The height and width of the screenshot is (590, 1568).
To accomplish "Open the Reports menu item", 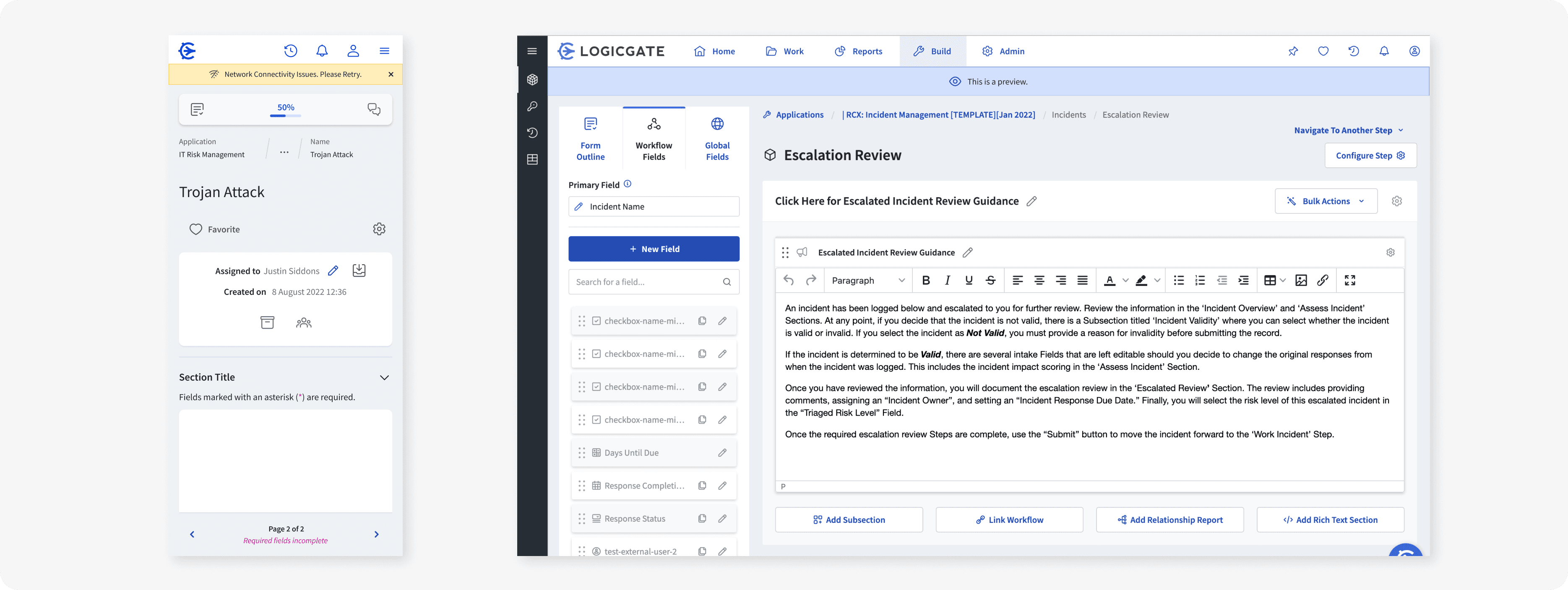I will click(x=858, y=52).
